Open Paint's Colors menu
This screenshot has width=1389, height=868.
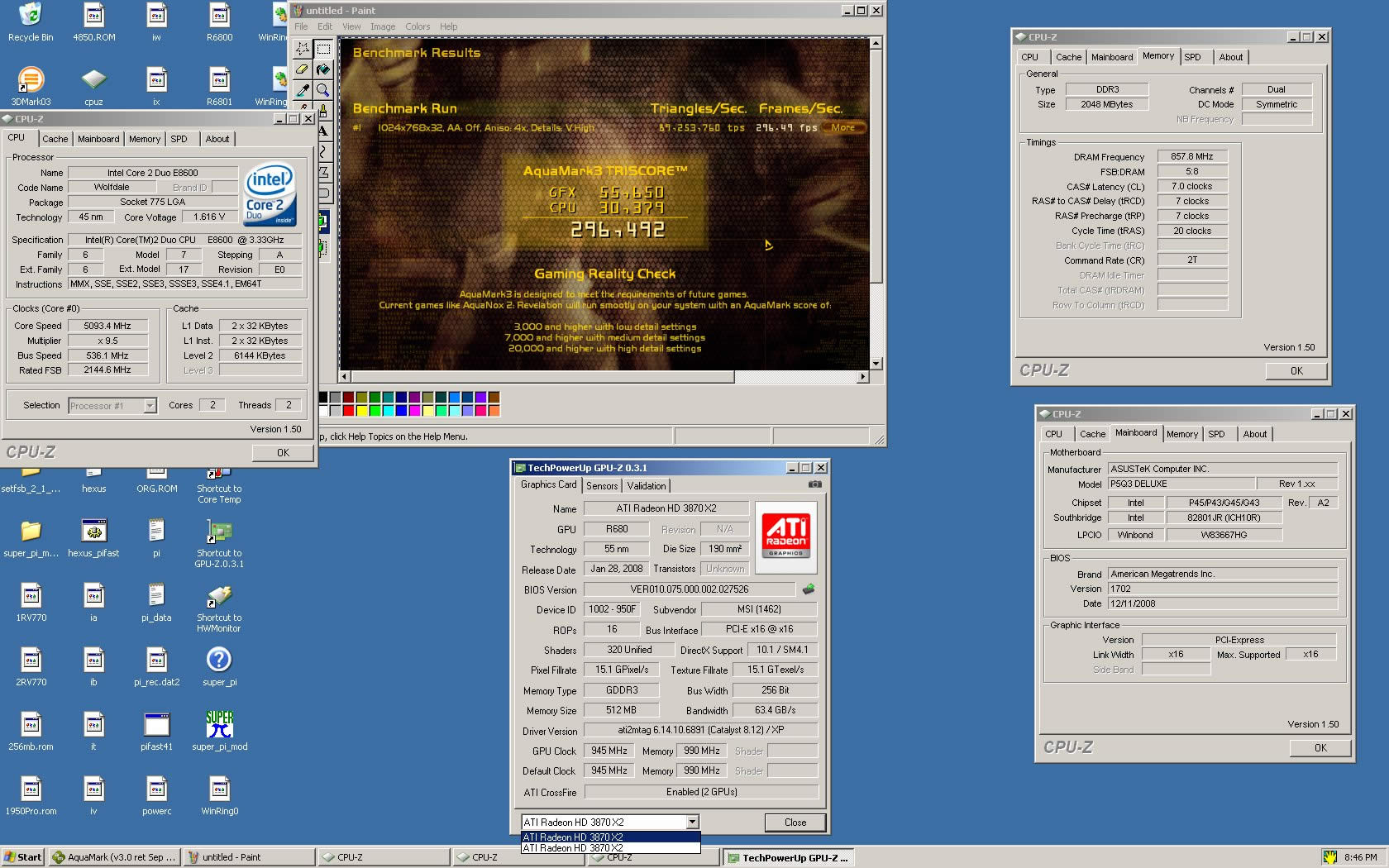click(418, 26)
